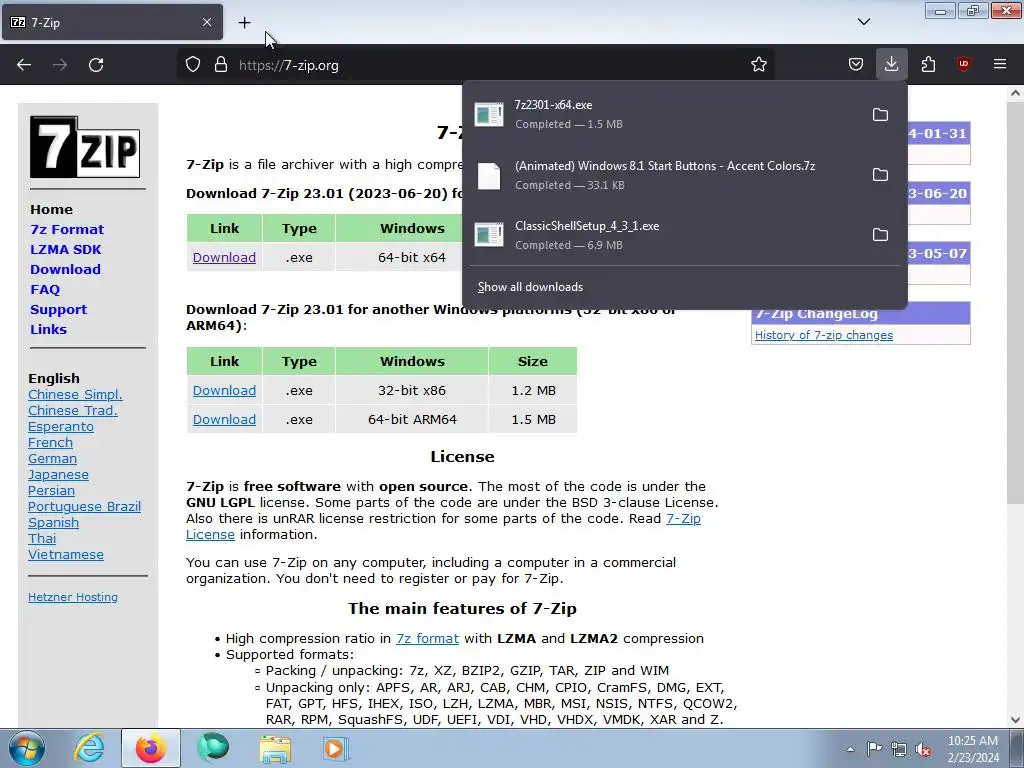The image size is (1024, 768).
Task: Download the 32-bit x86 installer
Action: click(x=224, y=391)
